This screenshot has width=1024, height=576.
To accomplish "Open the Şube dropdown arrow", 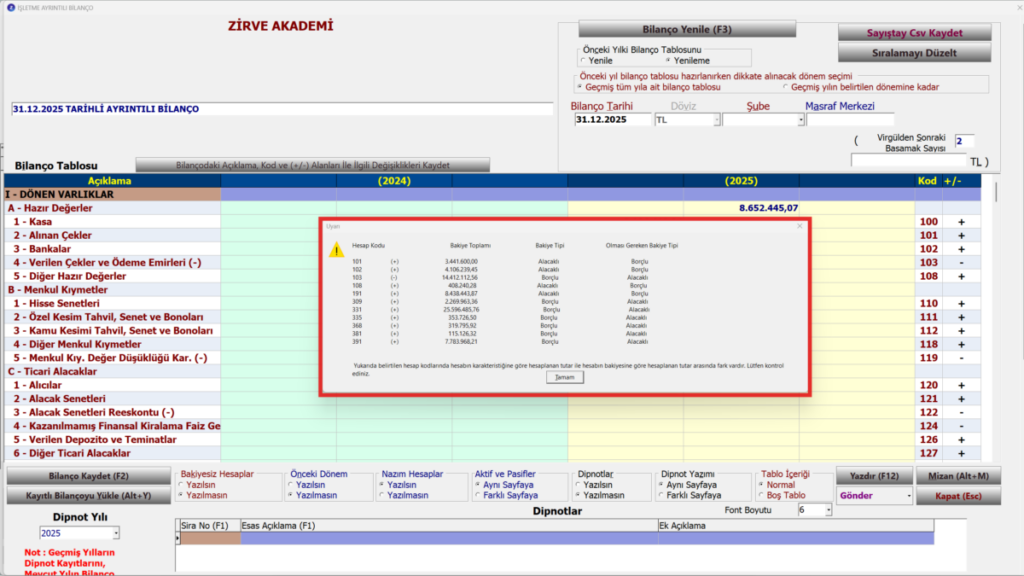I will pyautogui.click(x=800, y=120).
